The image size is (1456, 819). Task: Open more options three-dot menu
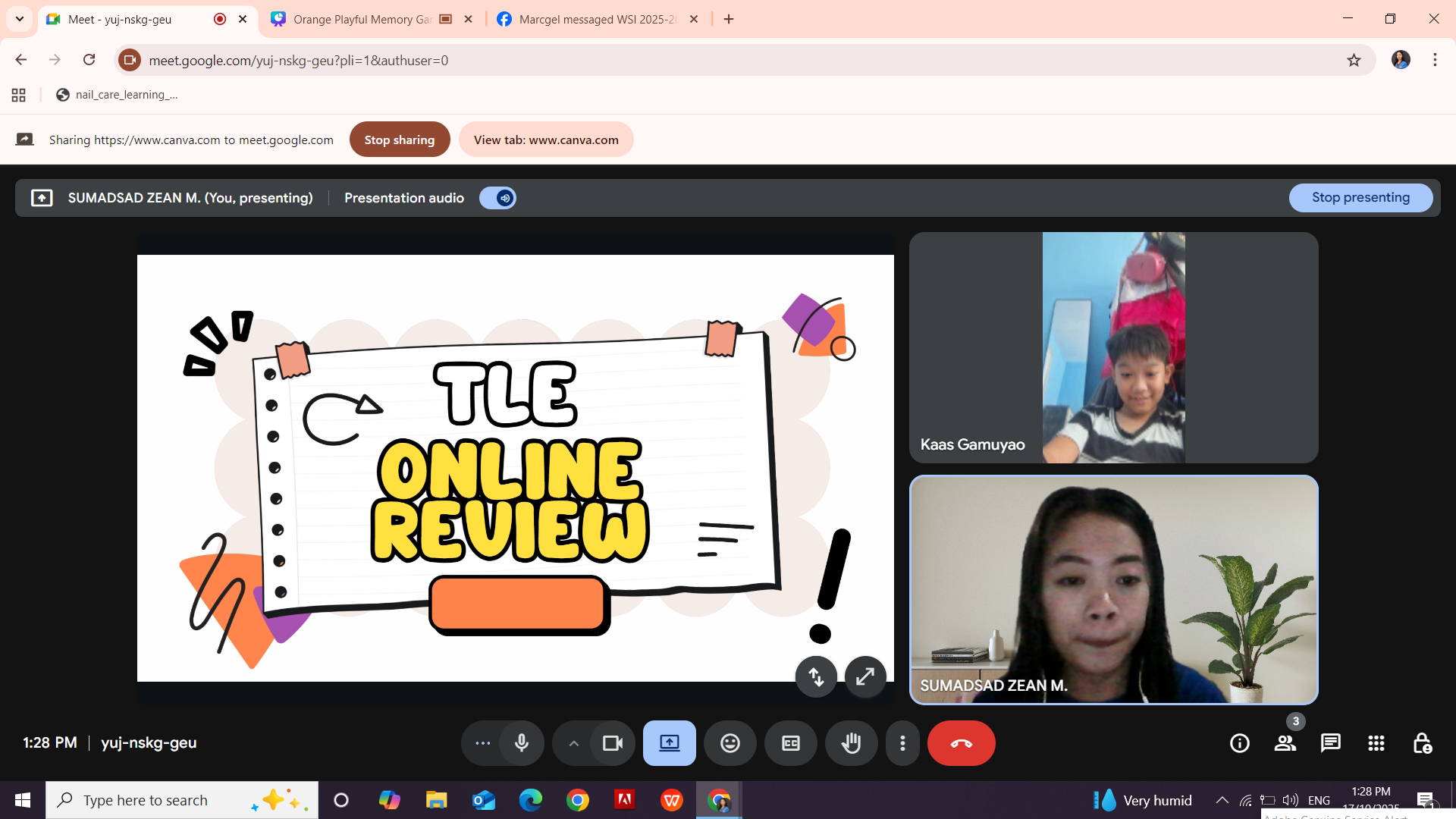tap(902, 743)
